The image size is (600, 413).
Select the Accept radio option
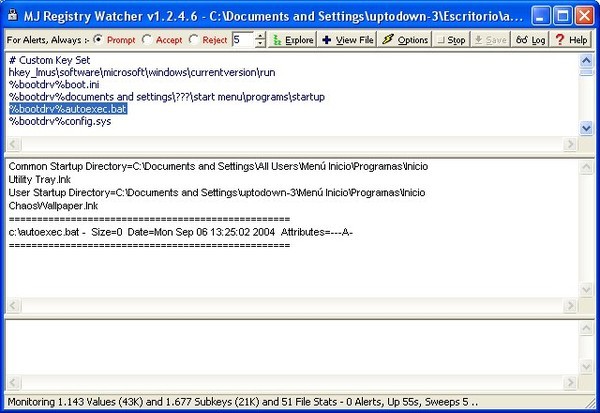(148, 40)
